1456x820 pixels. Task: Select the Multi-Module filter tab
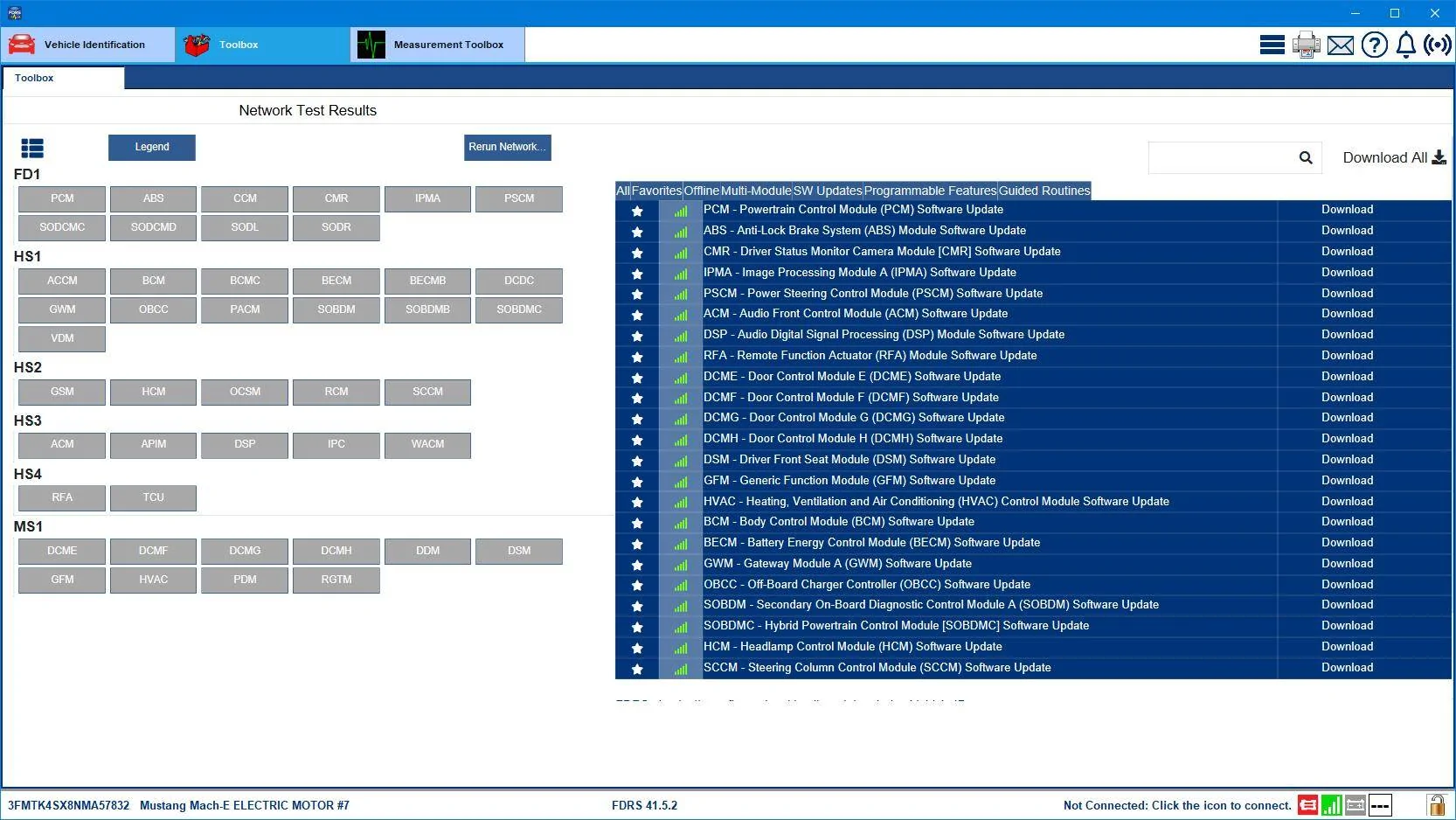point(756,191)
